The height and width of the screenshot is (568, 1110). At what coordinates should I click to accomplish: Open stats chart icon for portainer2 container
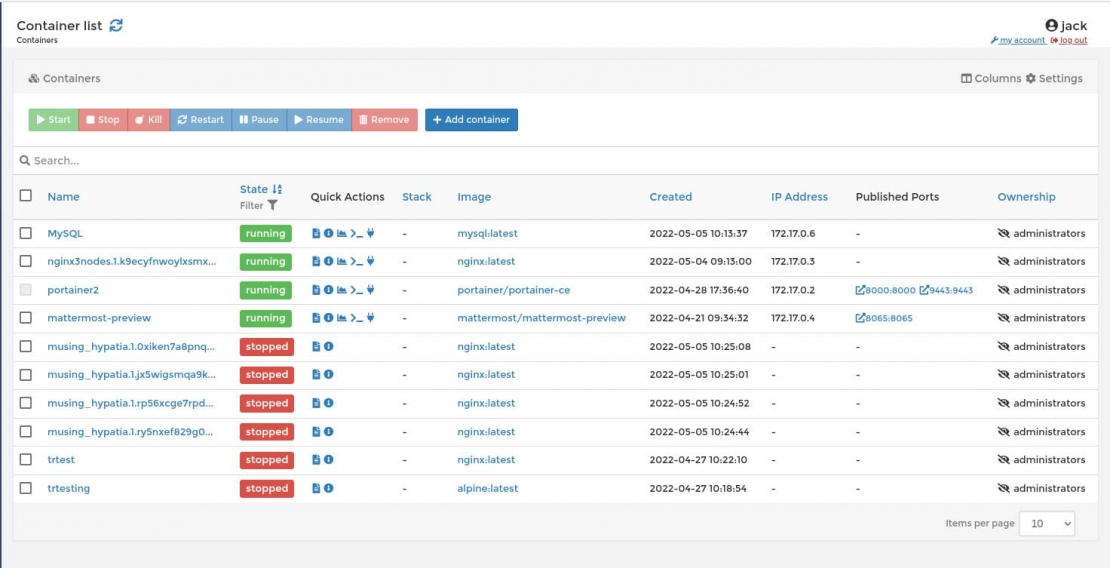341,290
